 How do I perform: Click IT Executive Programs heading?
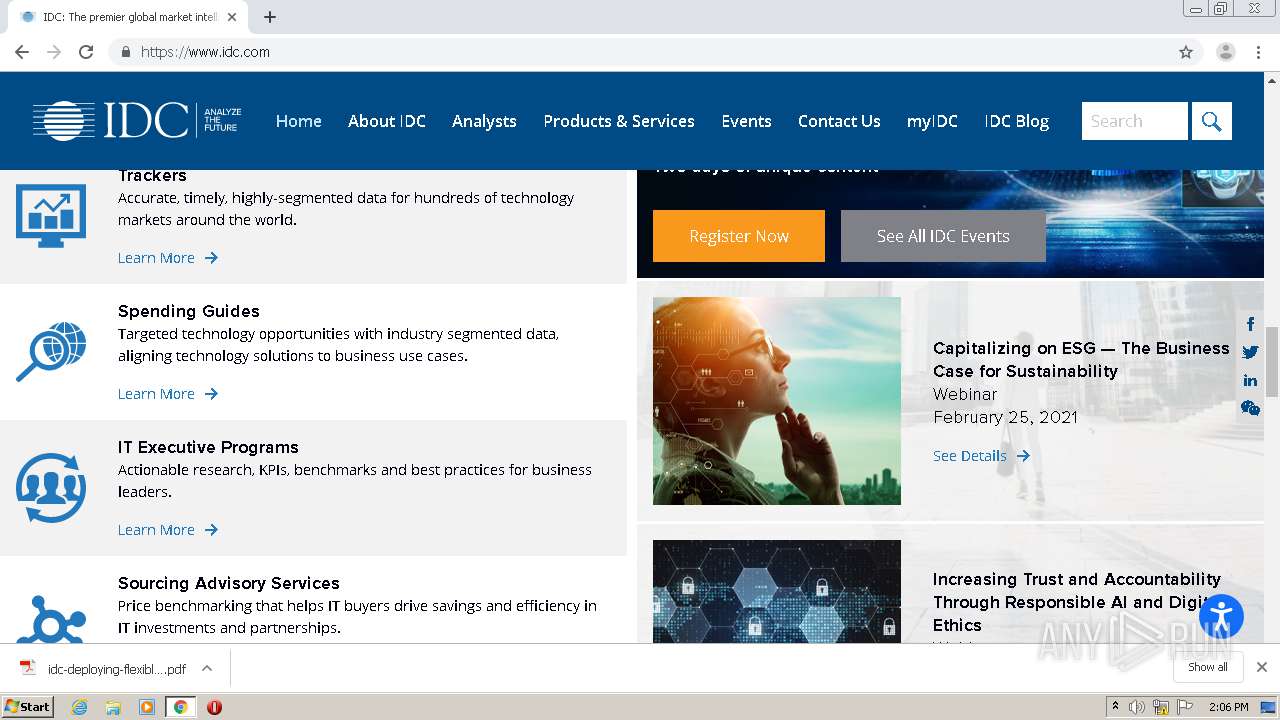pyautogui.click(x=208, y=447)
